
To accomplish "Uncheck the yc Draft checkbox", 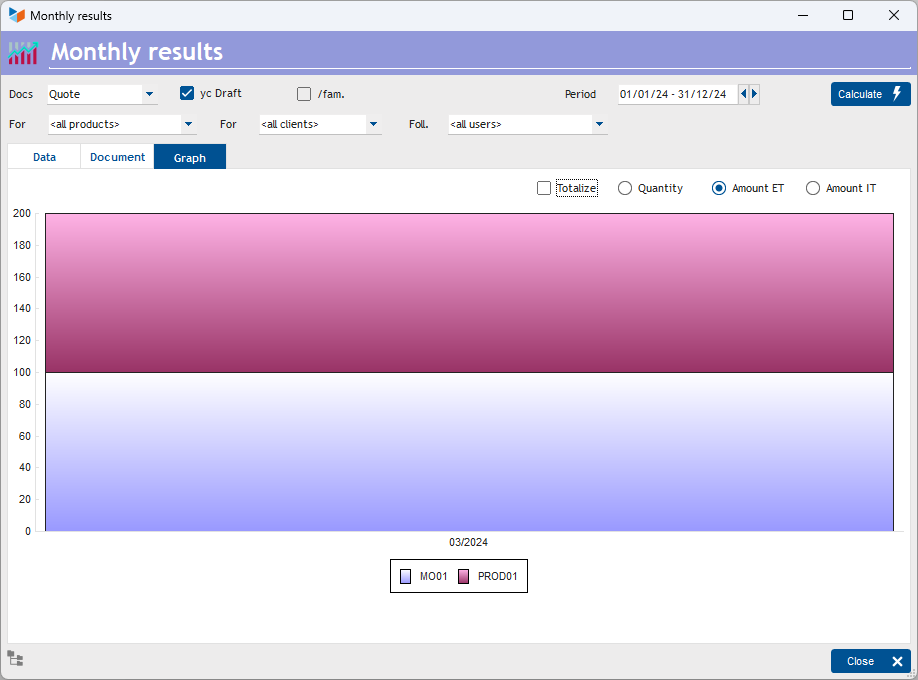I will click(186, 94).
